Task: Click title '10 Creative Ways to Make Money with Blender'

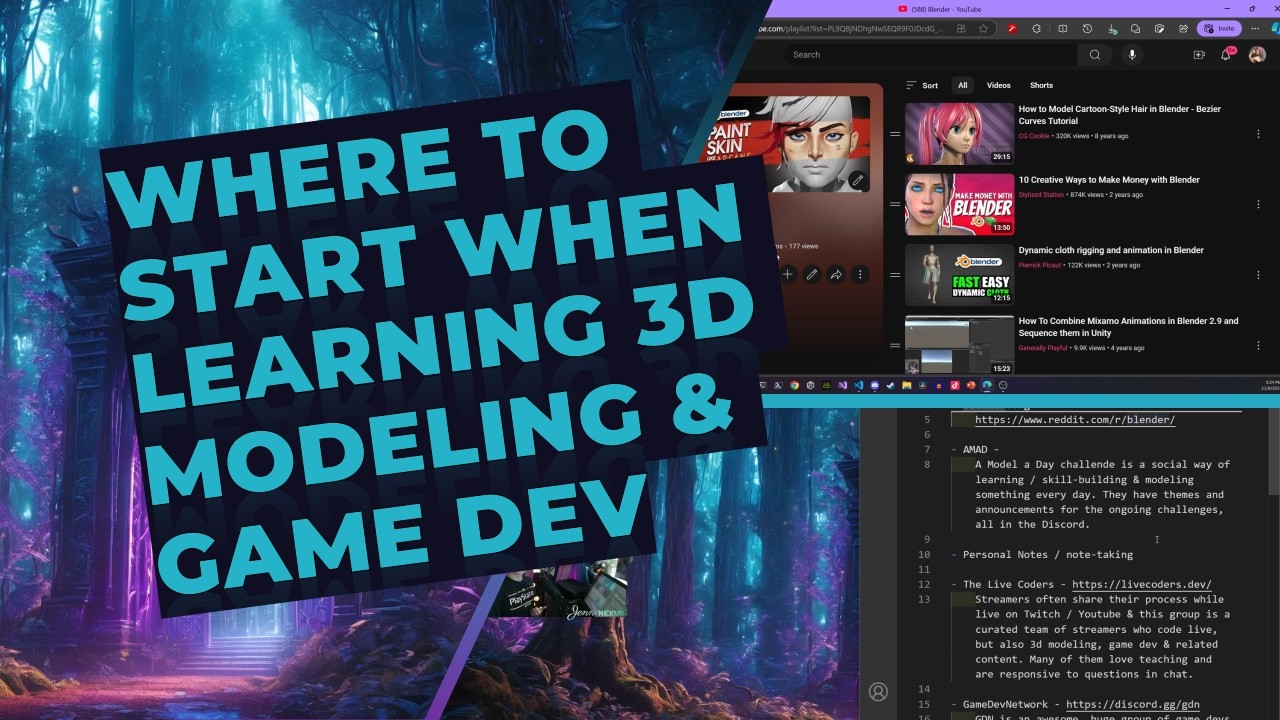Action: tap(1109, 180)
